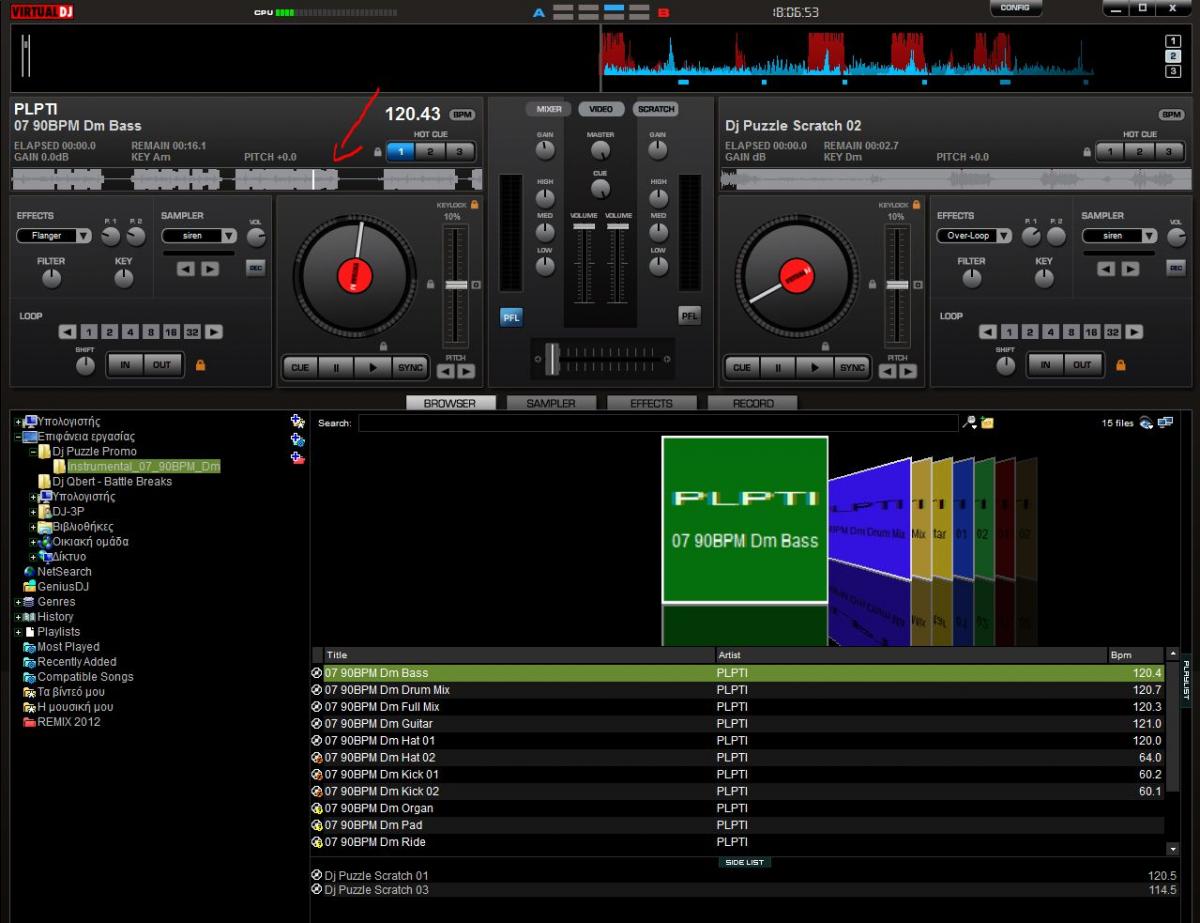Screen dimensions: 1200x923
Task: Open search options magnifier icon
Action: [x=968, y=423]
